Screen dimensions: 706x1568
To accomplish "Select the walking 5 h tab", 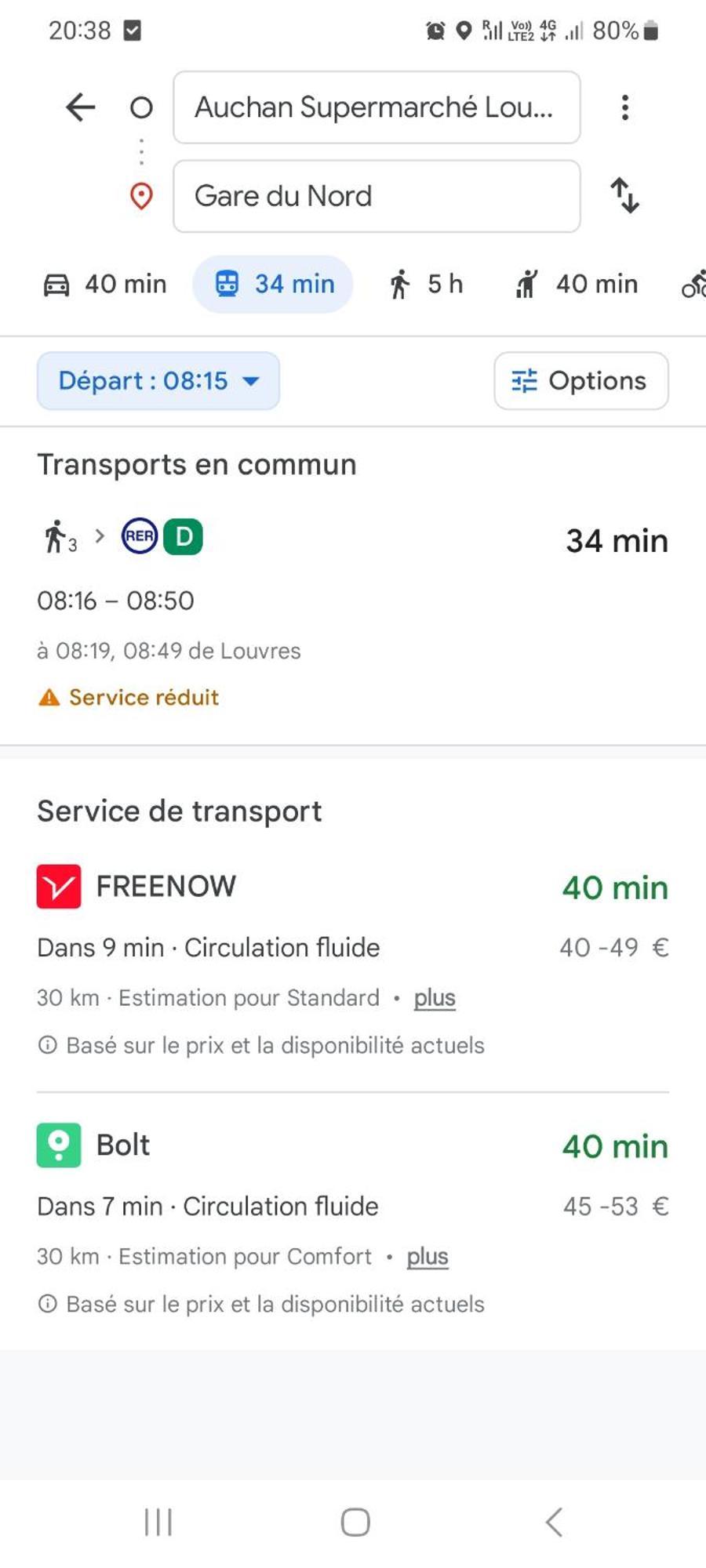I will coord(426,284).
